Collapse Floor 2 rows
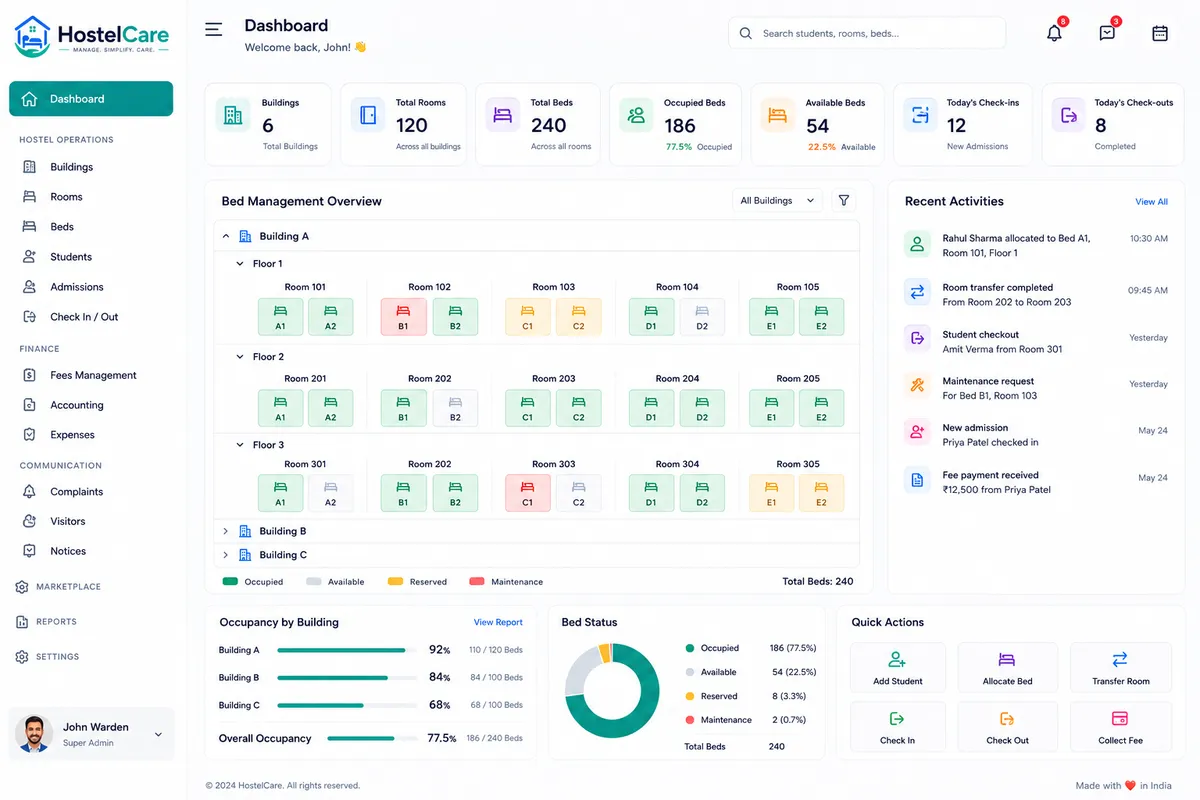The height and width of the screenshot is (800, 1200). [x=240, y=357]
